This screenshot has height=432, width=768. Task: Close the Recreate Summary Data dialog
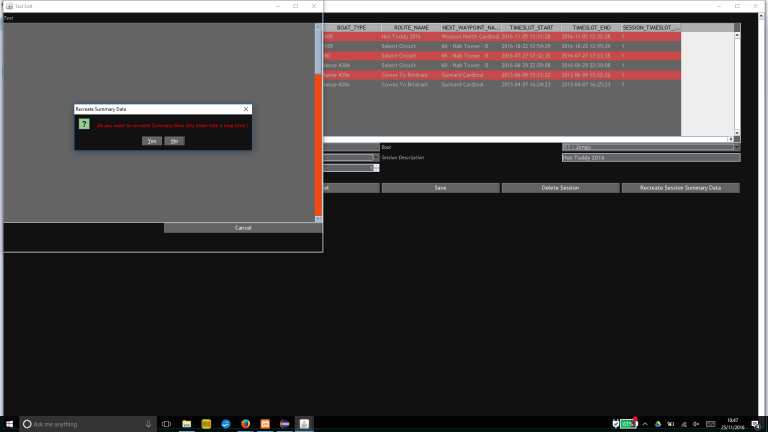pyautogui.click(x=246, y=108)
